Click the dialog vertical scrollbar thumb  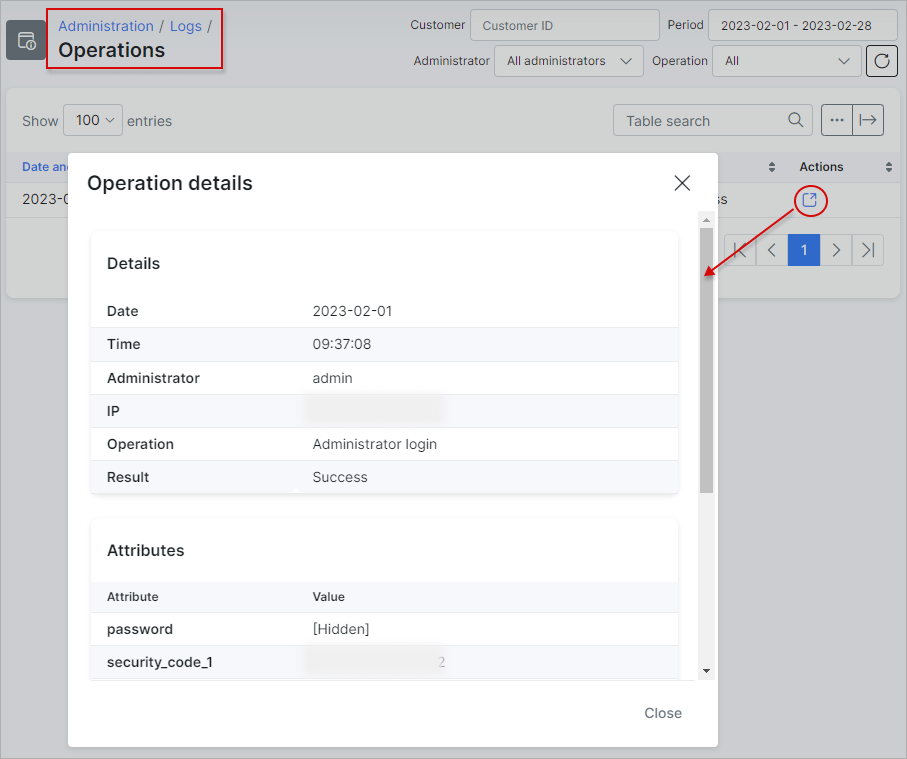point(706,360)
